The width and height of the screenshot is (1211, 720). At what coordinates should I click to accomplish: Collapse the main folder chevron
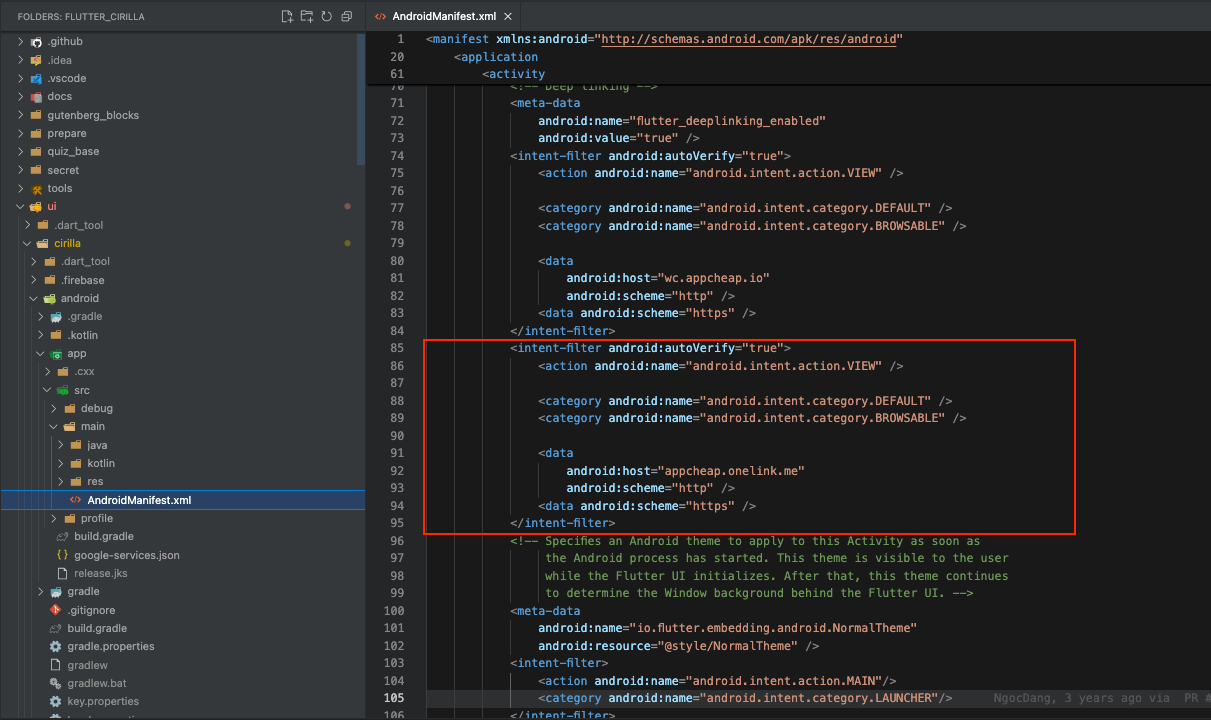click(x=54, y=427)
